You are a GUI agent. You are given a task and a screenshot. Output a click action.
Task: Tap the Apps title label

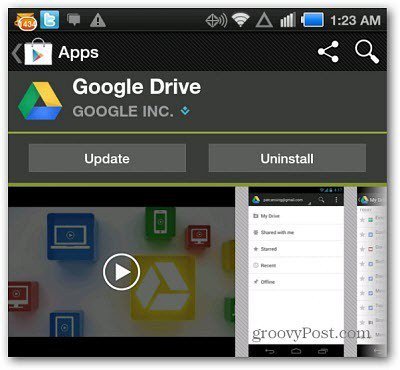click(x=79, y=52)
